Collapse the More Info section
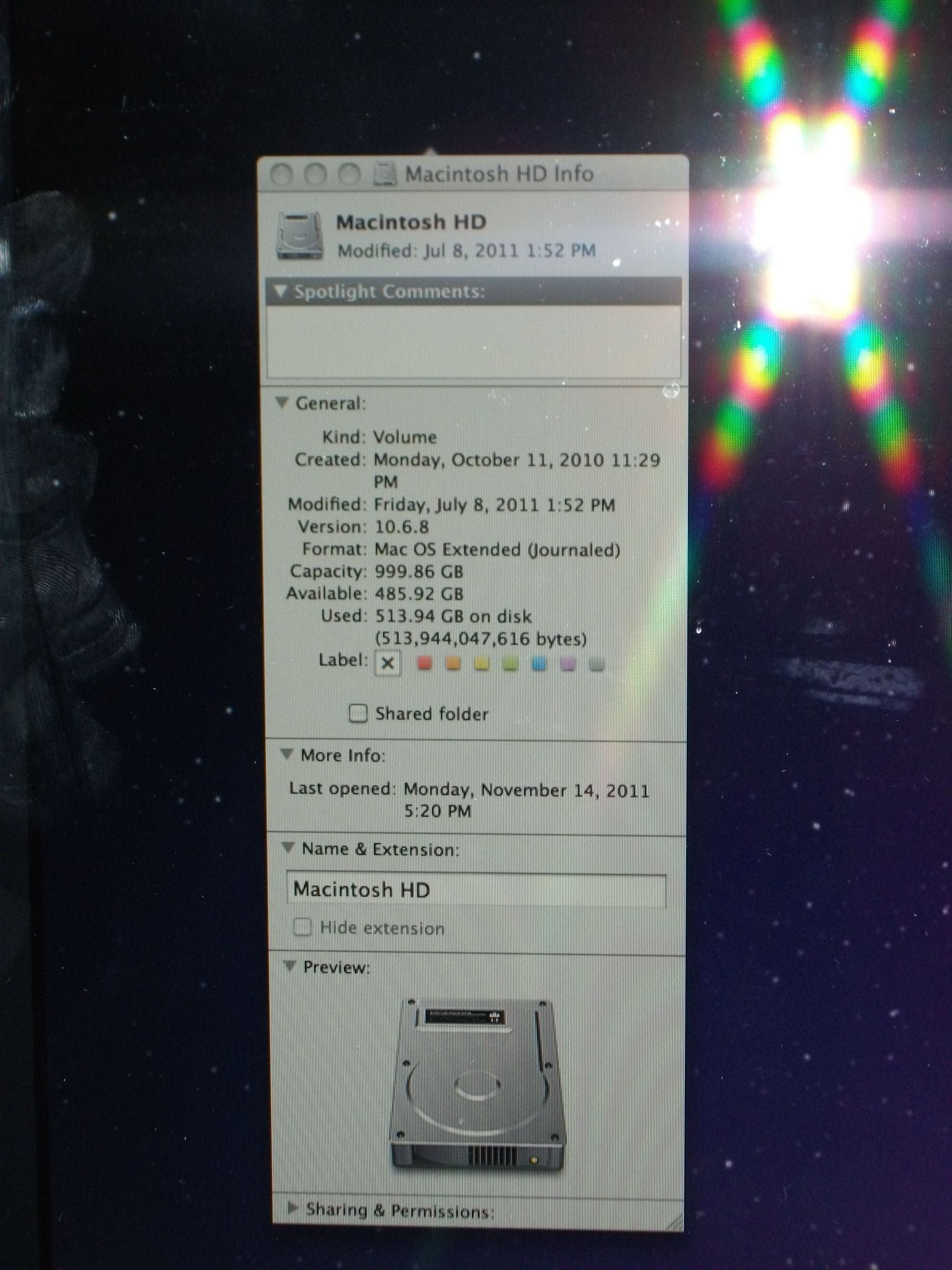952x1270 pixels. [x=286, y=755]
